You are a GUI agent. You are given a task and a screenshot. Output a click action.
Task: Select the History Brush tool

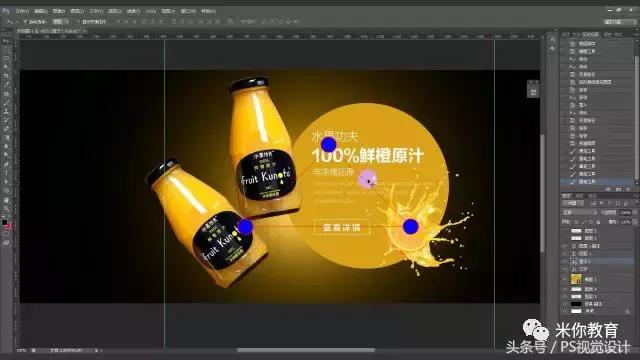(x=6, y=120)
